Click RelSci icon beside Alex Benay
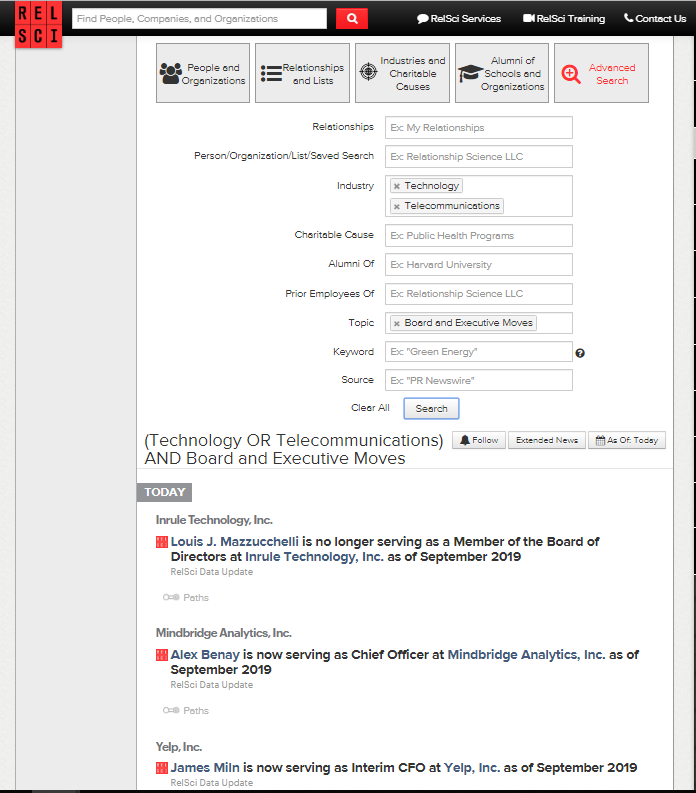696x793 pixels. (162, 655)
